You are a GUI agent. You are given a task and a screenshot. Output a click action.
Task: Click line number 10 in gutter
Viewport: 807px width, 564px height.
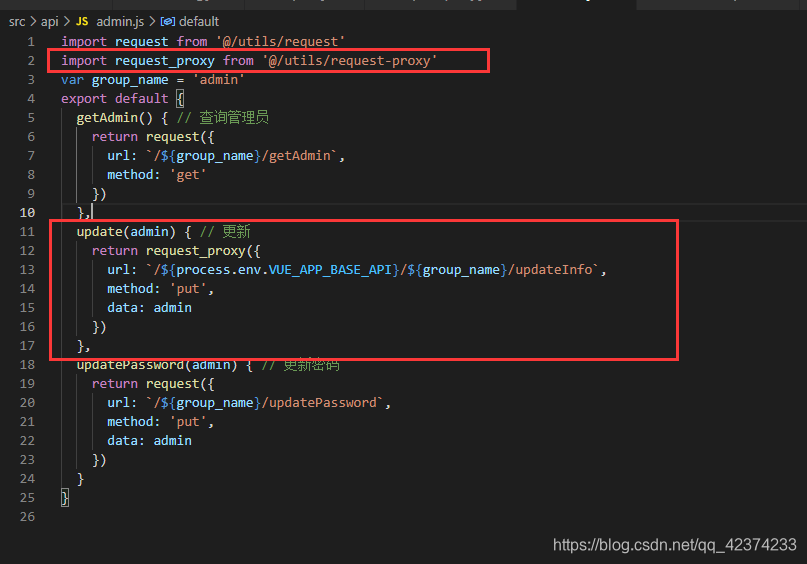click(27, 213)
